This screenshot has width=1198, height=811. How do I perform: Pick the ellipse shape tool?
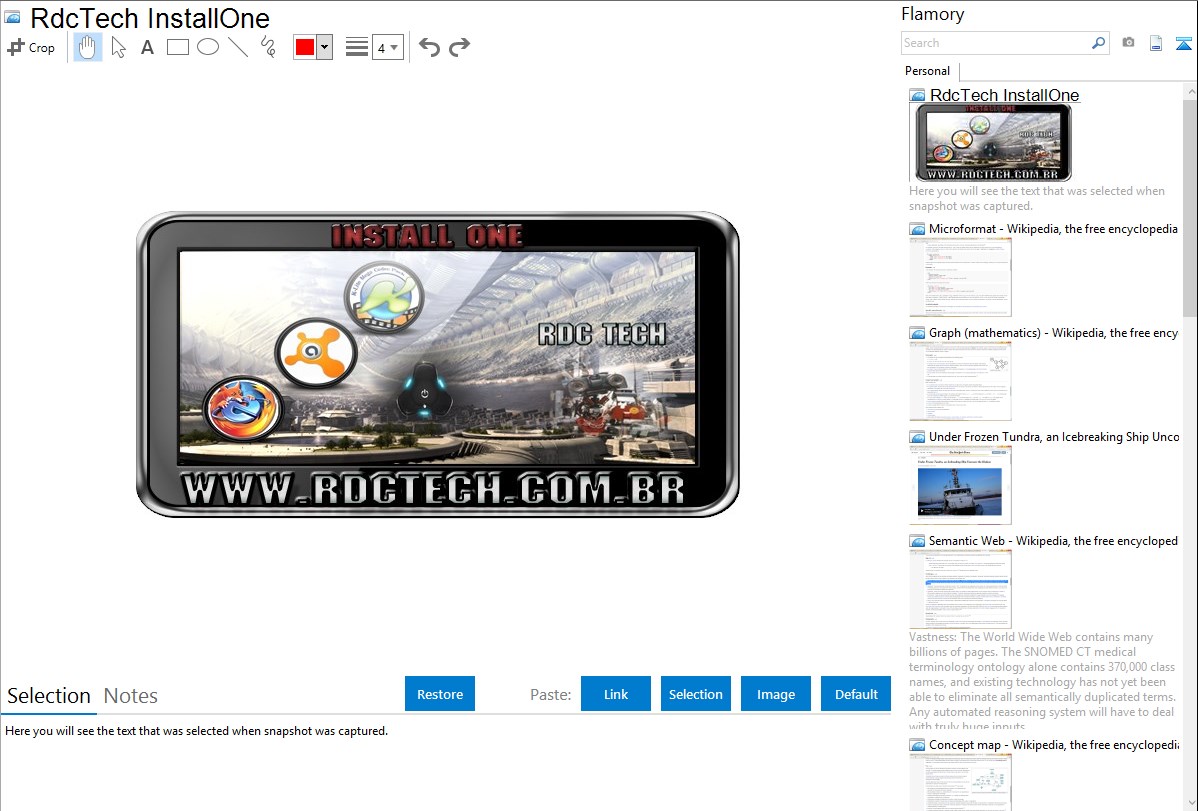tap(207, 47)
